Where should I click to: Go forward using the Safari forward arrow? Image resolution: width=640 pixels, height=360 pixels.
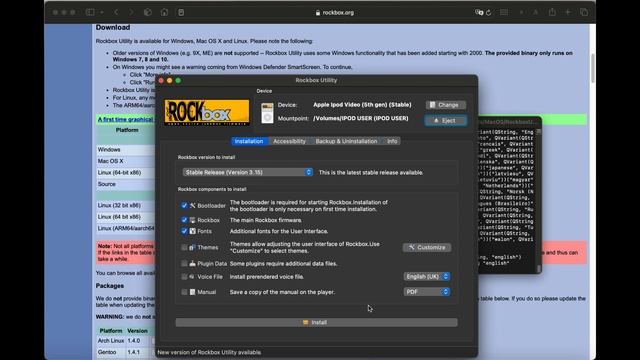(x=131, y=12)
